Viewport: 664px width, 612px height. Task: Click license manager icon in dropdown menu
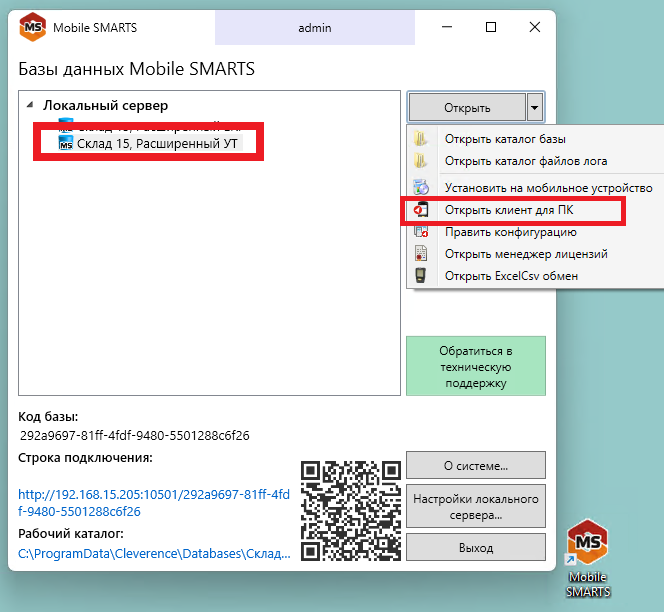(422, 254)
